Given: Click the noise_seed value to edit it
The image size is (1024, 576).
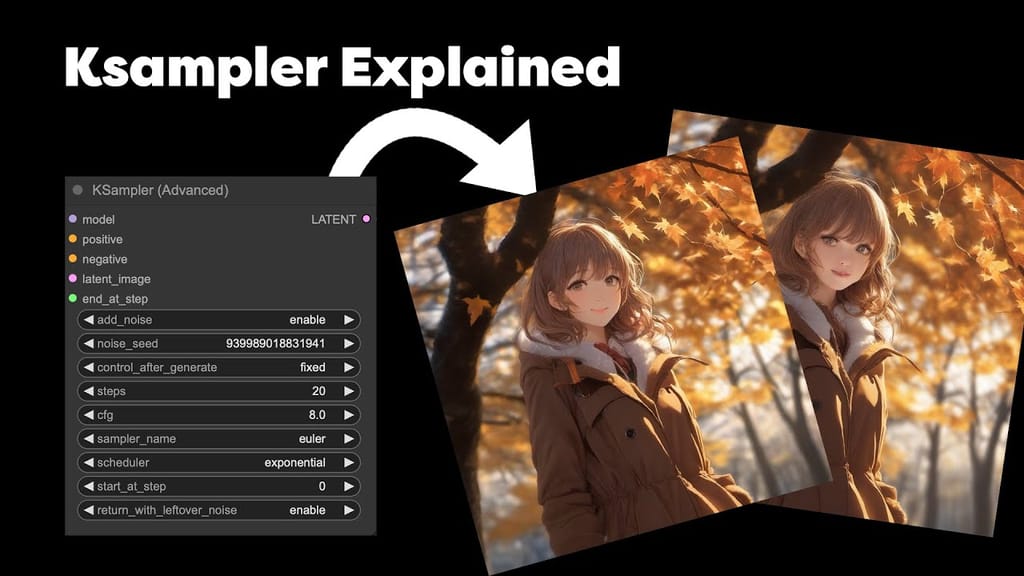Looking at the screenshot, I should point(275,343).
